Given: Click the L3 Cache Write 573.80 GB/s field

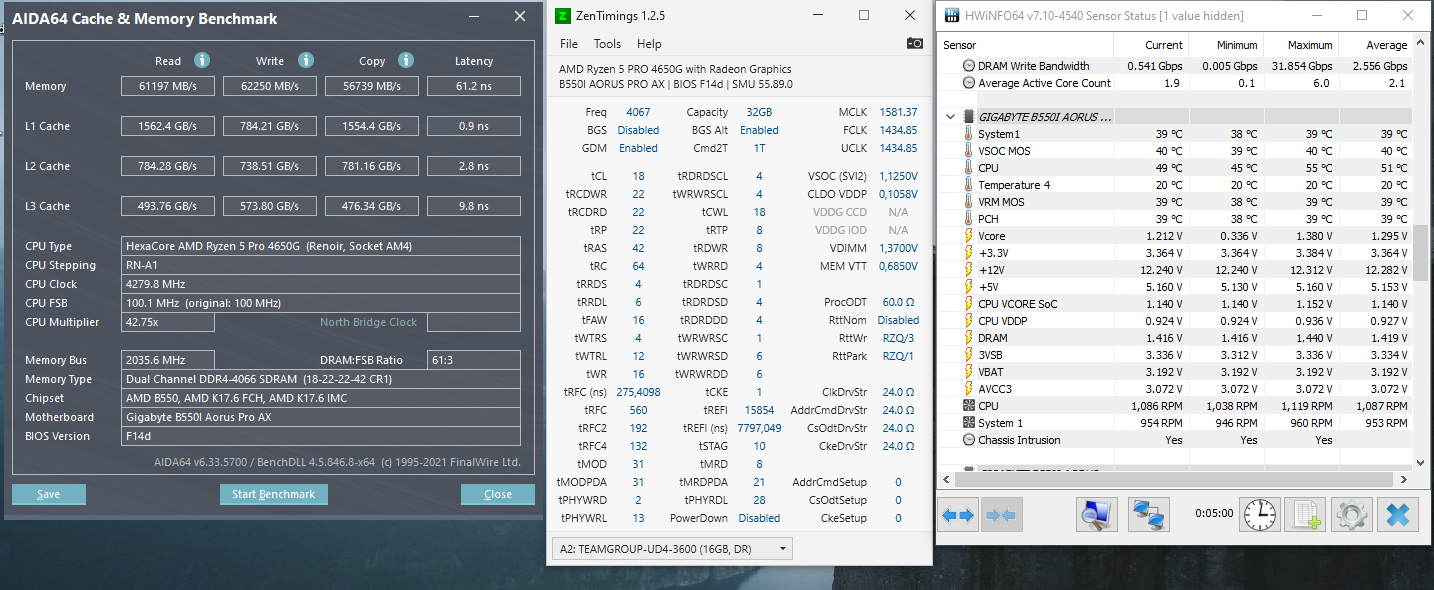Looking at the screenshot, I should (270, 206).
